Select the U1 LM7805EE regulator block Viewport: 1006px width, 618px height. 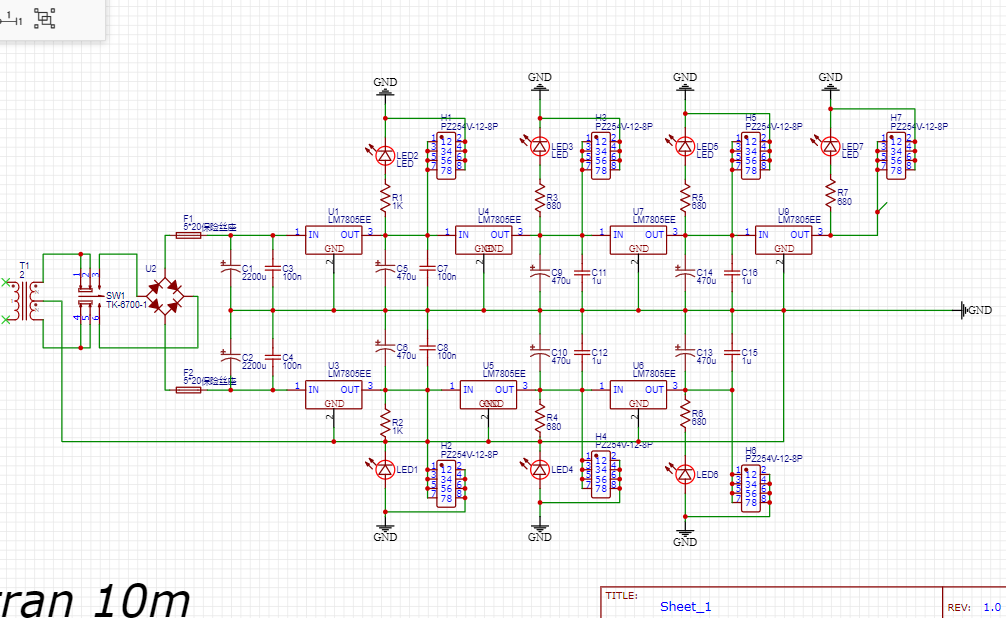point(334,240)
